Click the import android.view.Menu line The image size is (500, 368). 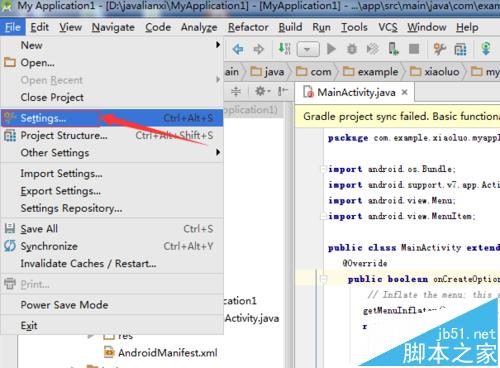(392, 201)
